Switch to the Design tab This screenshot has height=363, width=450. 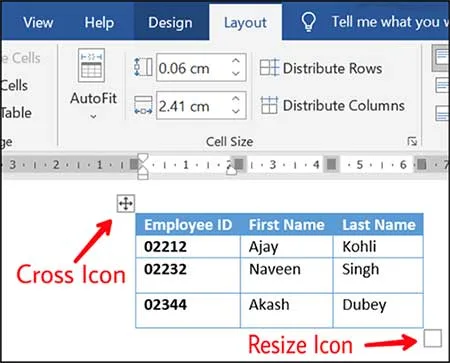170,23
